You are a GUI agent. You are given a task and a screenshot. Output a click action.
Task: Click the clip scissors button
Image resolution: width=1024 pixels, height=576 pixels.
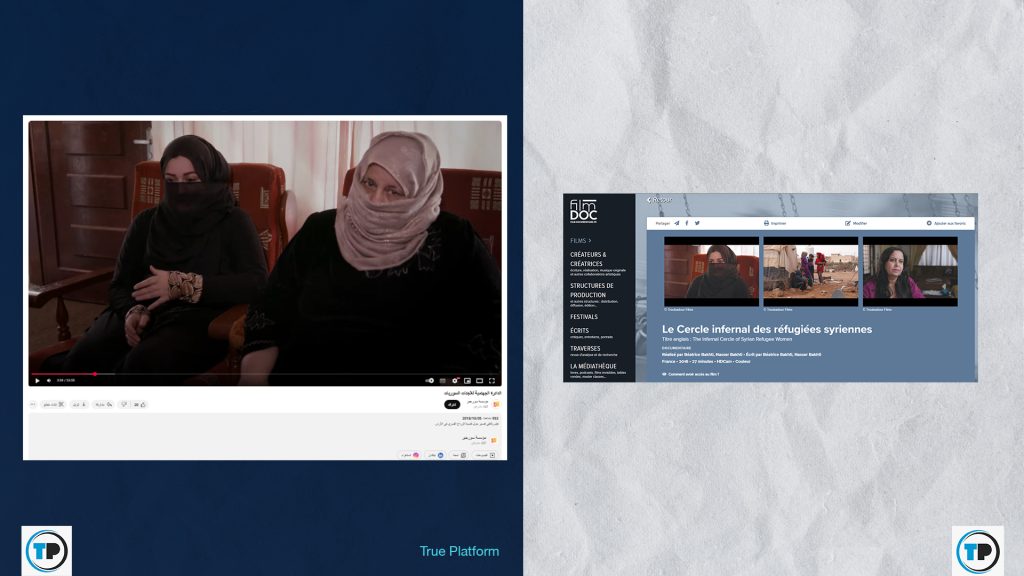click(53, 405)
